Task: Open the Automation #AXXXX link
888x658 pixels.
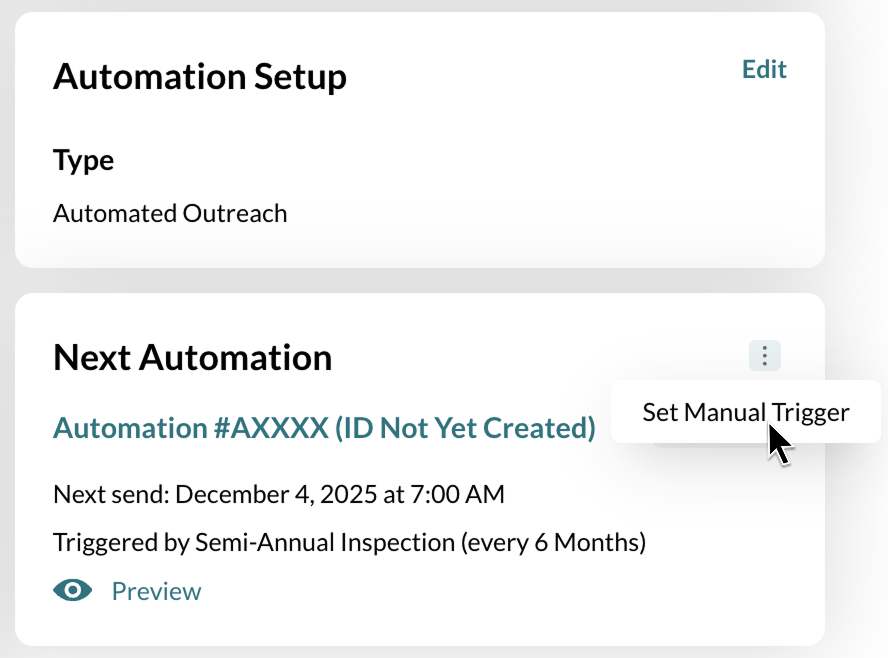Action: click(x=324, y=428)
